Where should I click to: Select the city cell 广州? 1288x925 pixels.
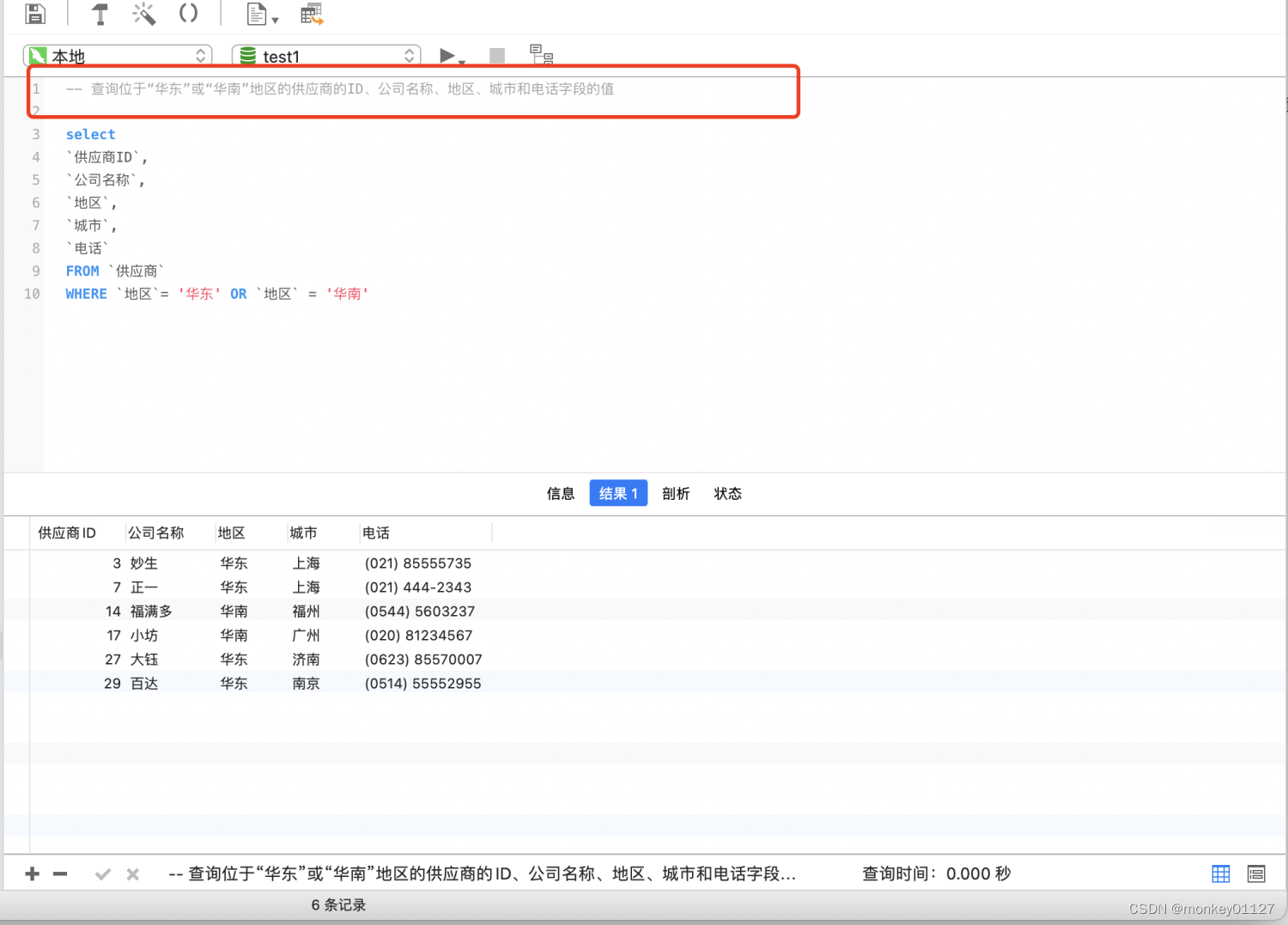pyautogui.click(x=306, y=636)
